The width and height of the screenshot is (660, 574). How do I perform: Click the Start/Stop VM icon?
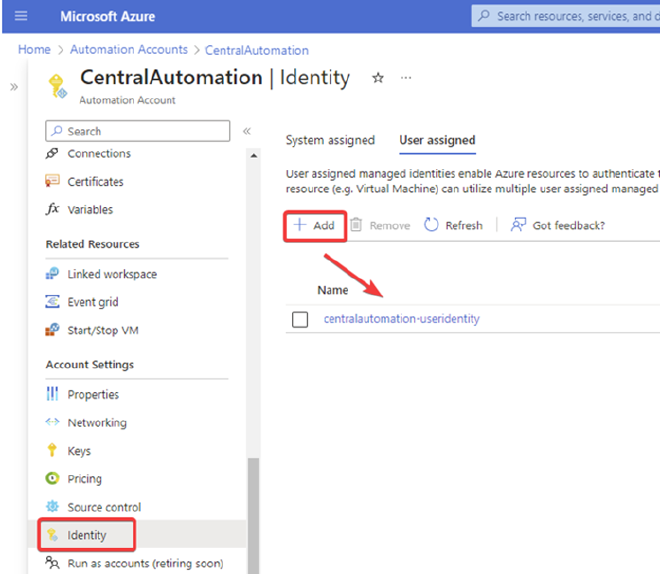[x=52, y=330]
